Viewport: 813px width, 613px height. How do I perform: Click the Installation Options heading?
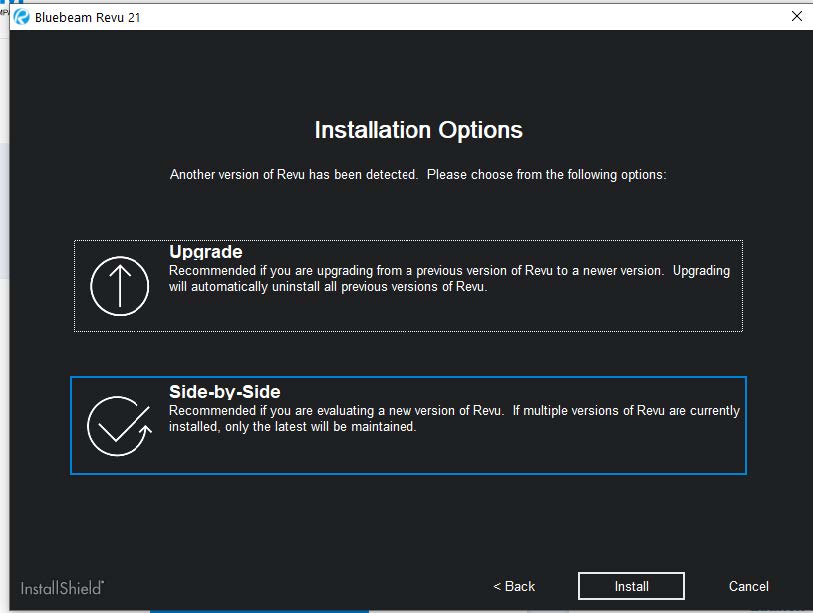point(418,130)
